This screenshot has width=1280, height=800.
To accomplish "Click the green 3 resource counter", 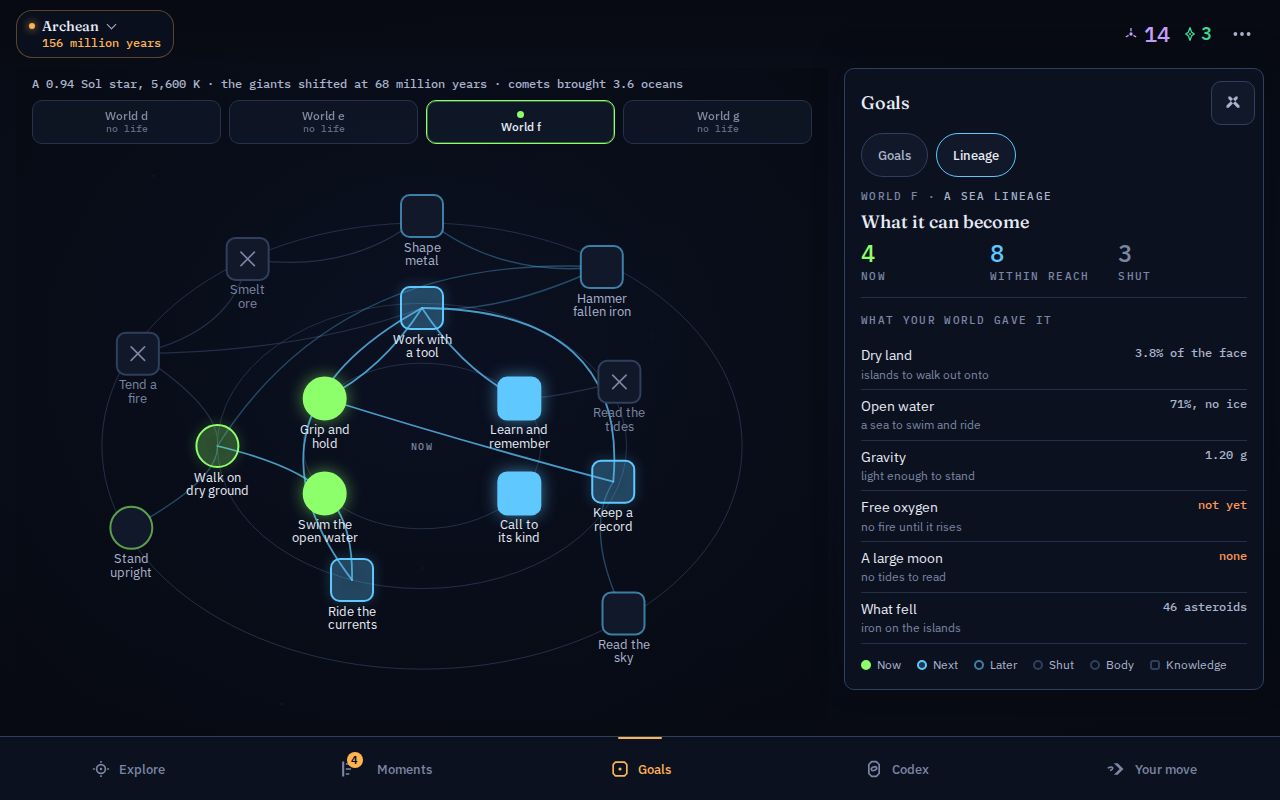I will 1198,34.
